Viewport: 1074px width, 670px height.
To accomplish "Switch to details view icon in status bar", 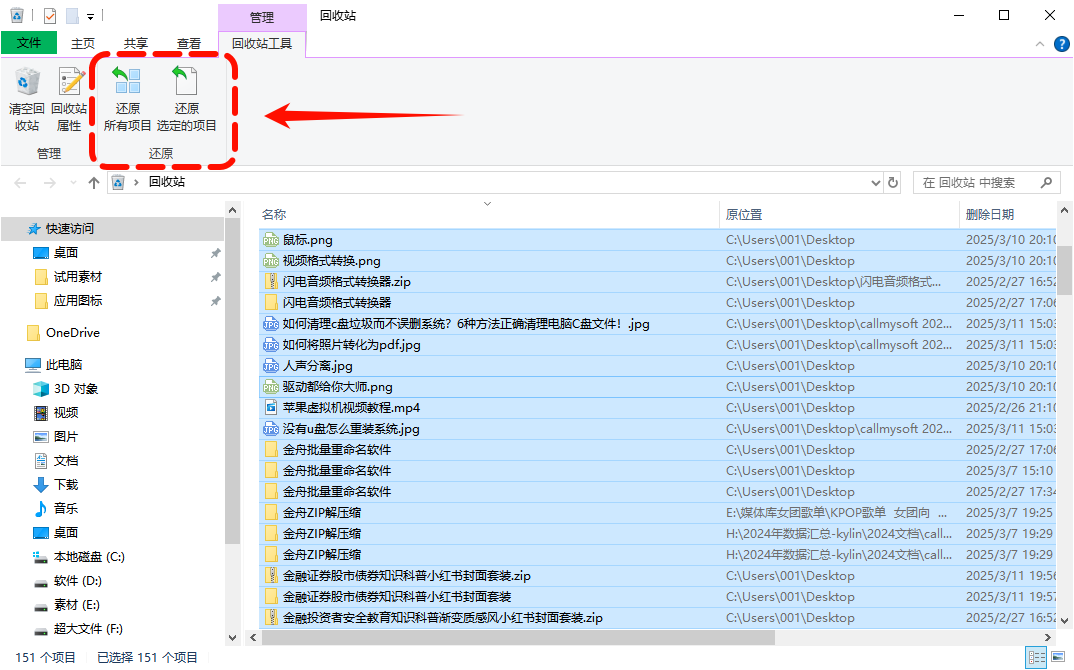I will pyautogui.click(x=1036, y=657).
